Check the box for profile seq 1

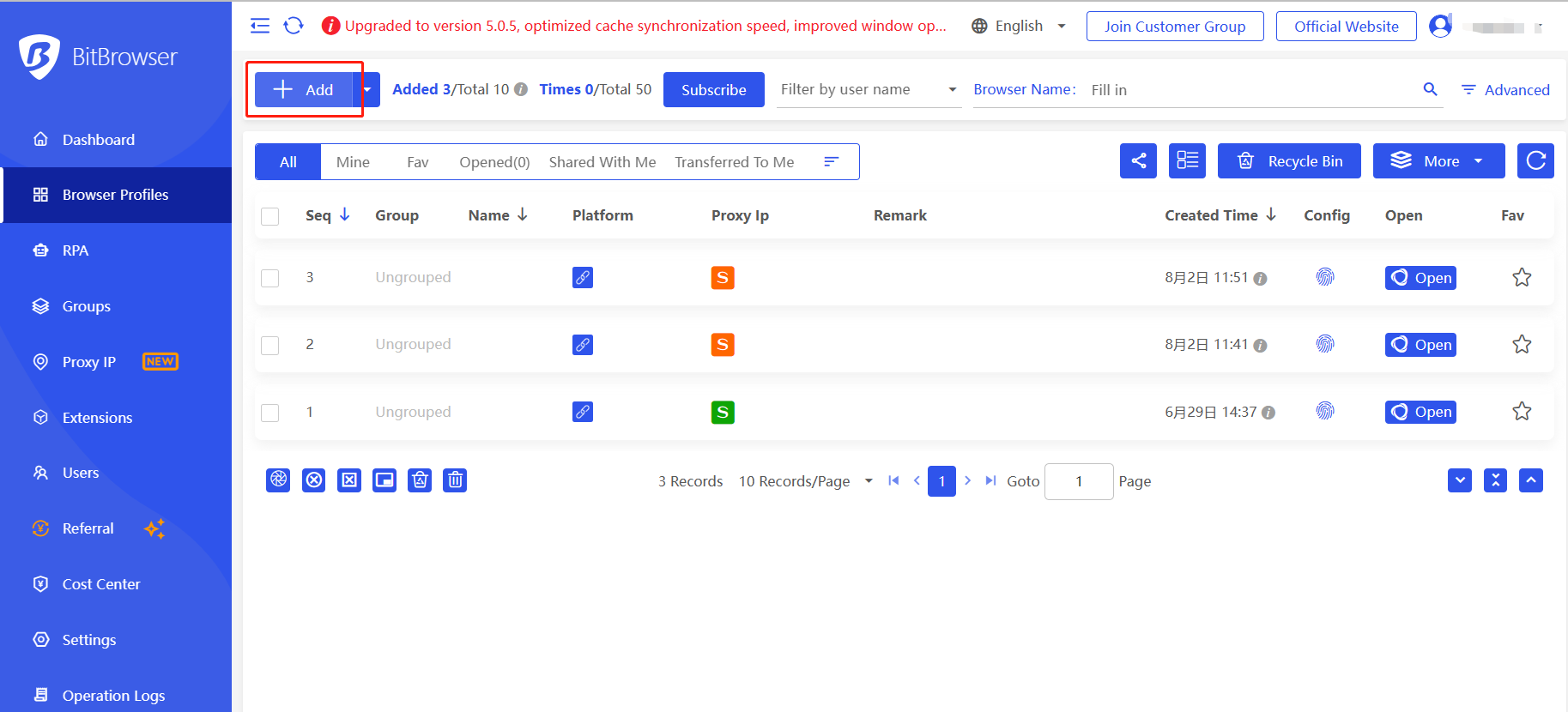pyautogui.click(x=270, y=413)
